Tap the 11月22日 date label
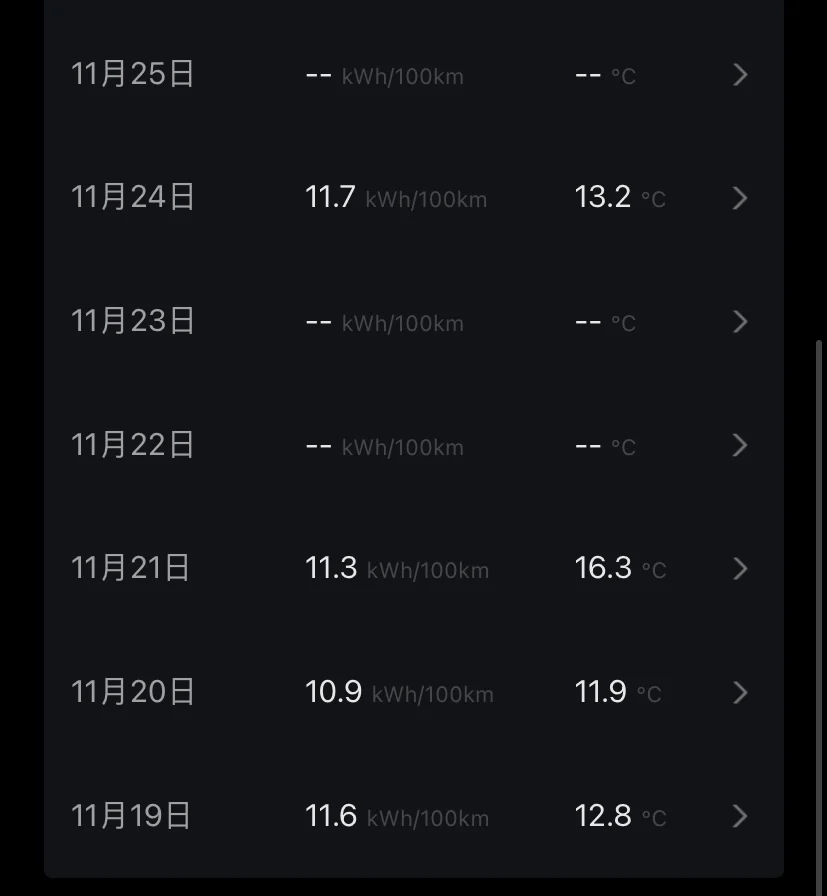Screen dimensions: 827x896 tap(133, 444)
